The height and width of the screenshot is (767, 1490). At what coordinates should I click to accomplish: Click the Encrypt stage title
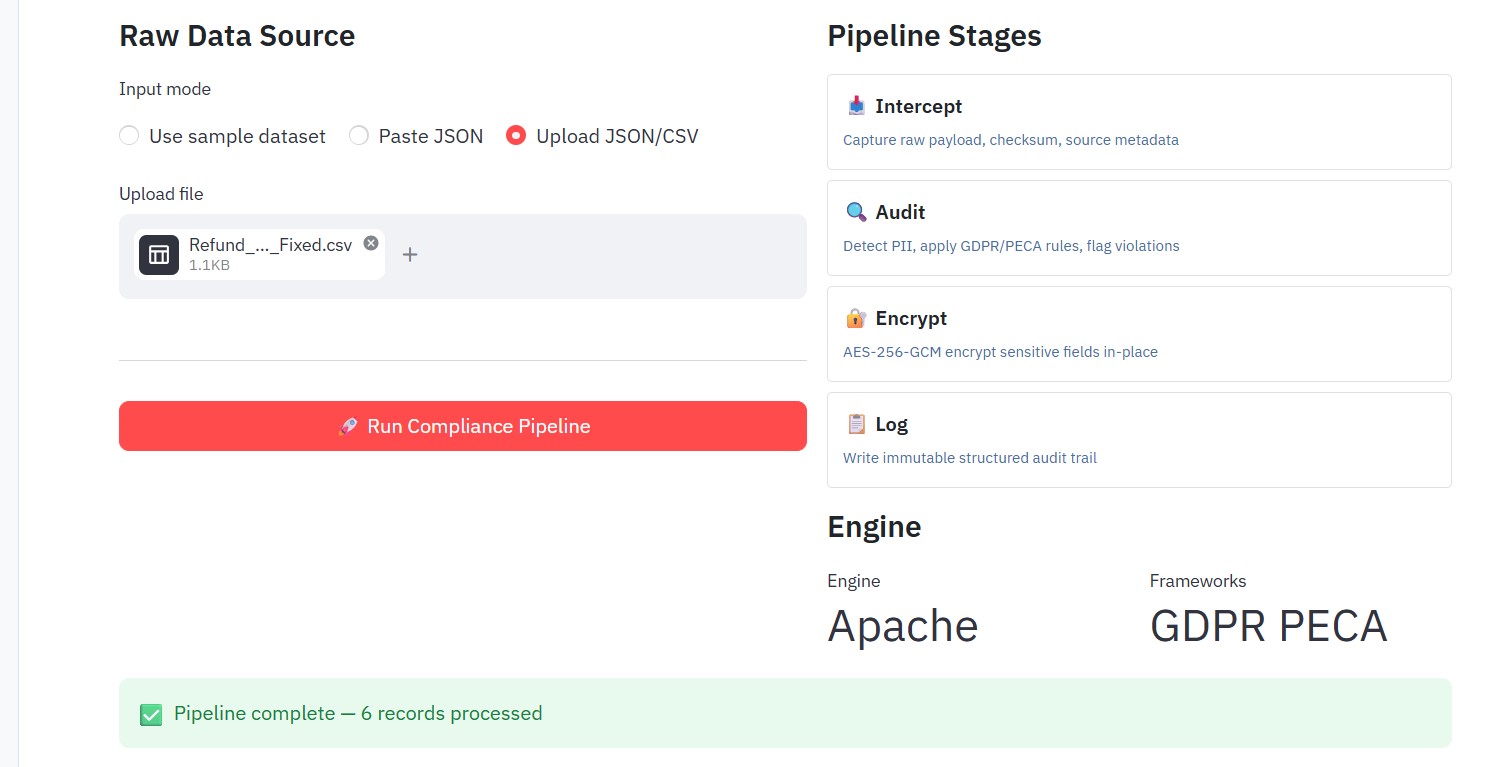coord(911,318)
